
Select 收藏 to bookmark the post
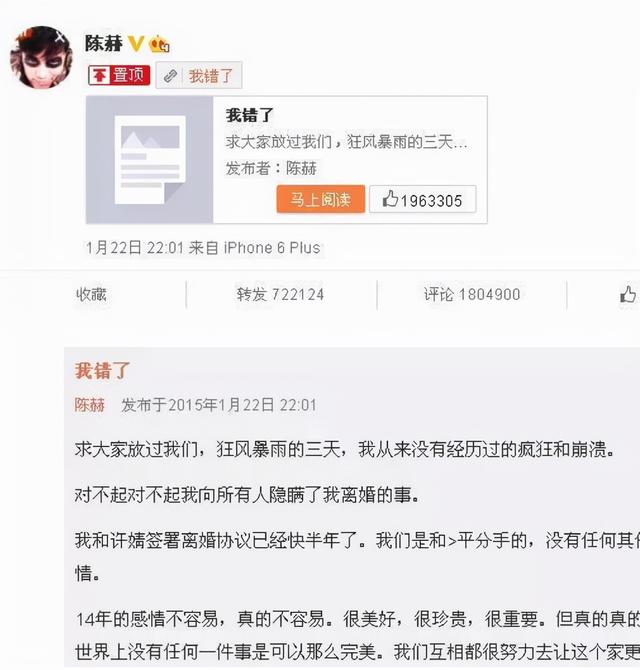91,294
